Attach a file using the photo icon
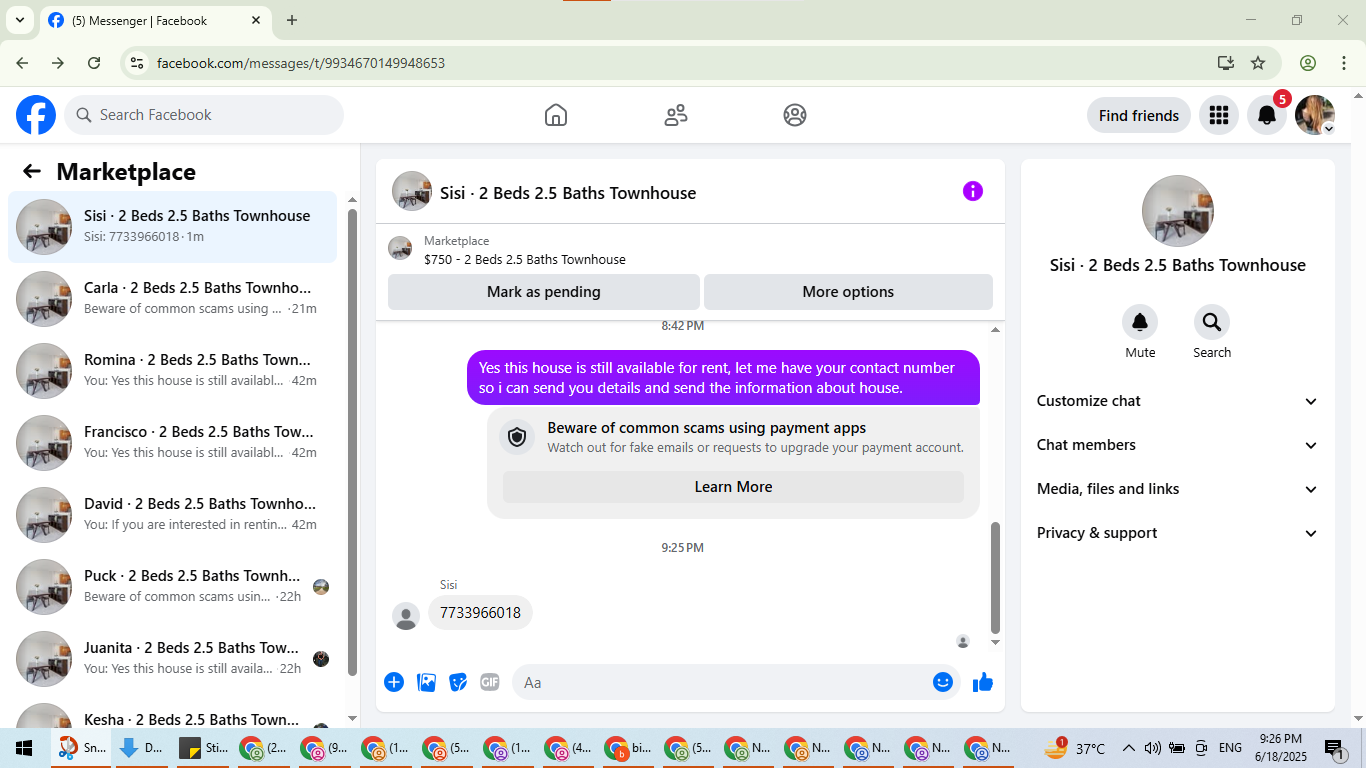The width and height of the screenshot is (1366, 768). click(427, 682)
